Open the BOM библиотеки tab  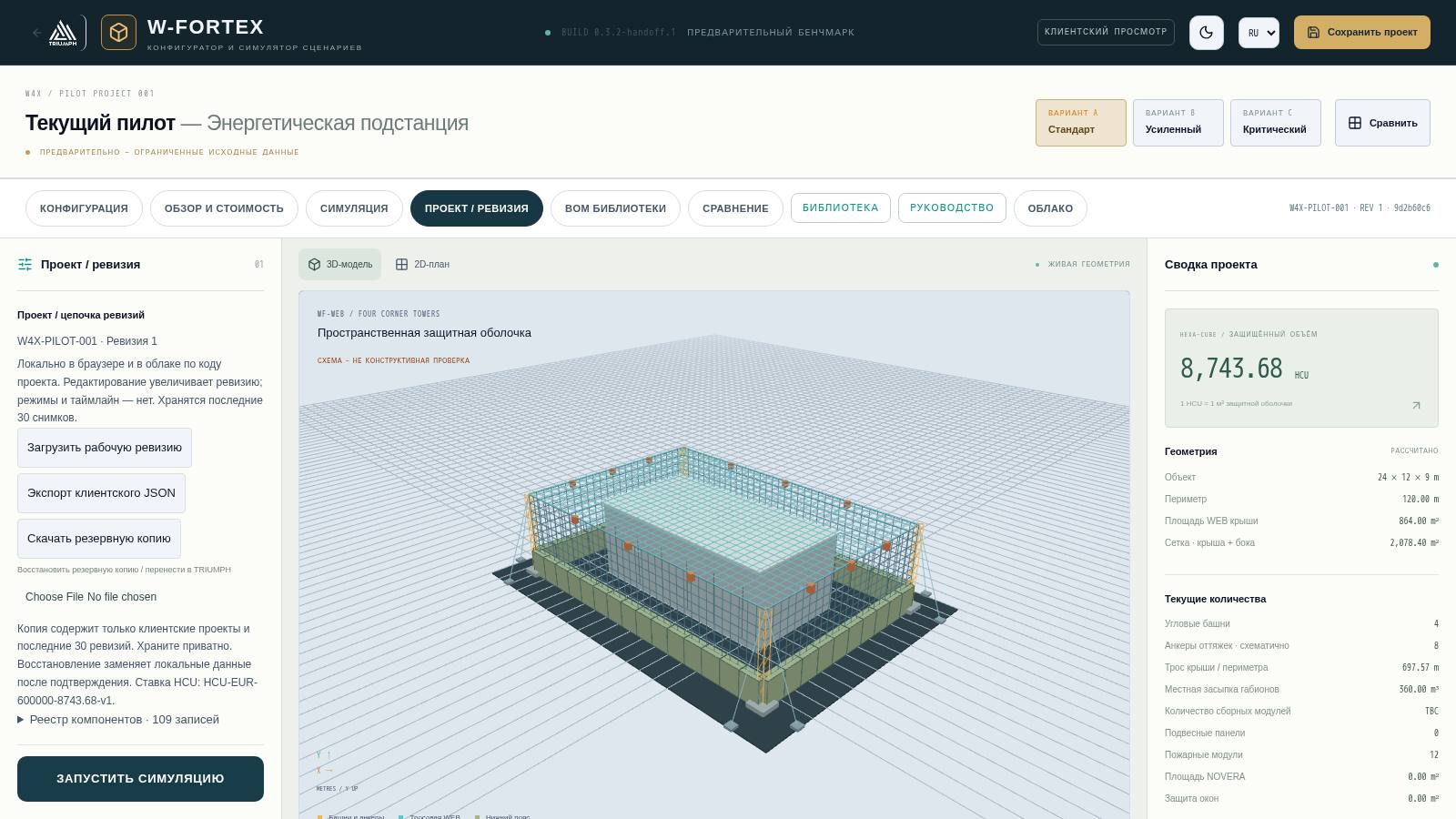click(615, 208)
